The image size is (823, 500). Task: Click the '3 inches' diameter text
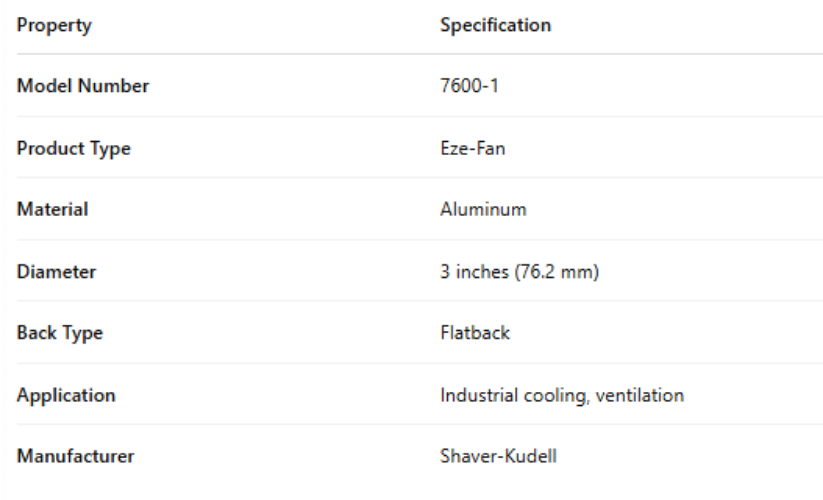[x=473, y=272]
